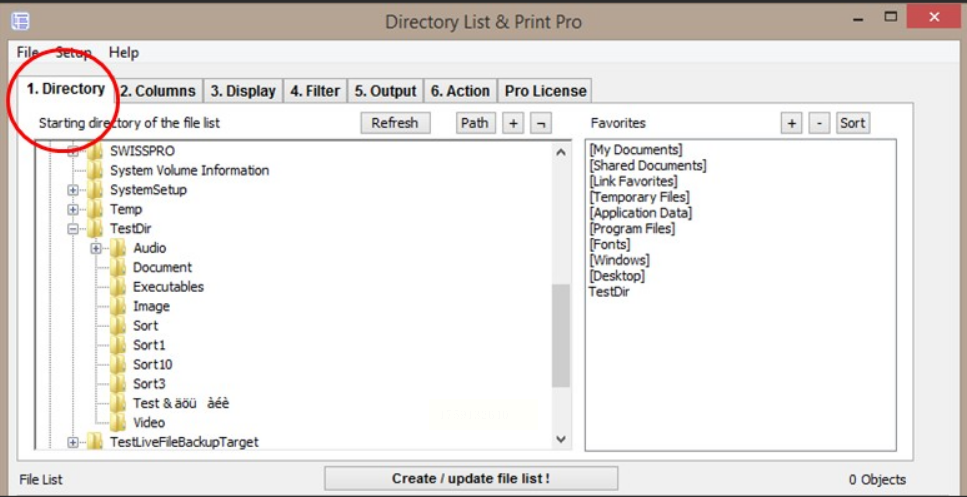
Task: Click the SWISSPRO folder icon
Action: (95, 151)
